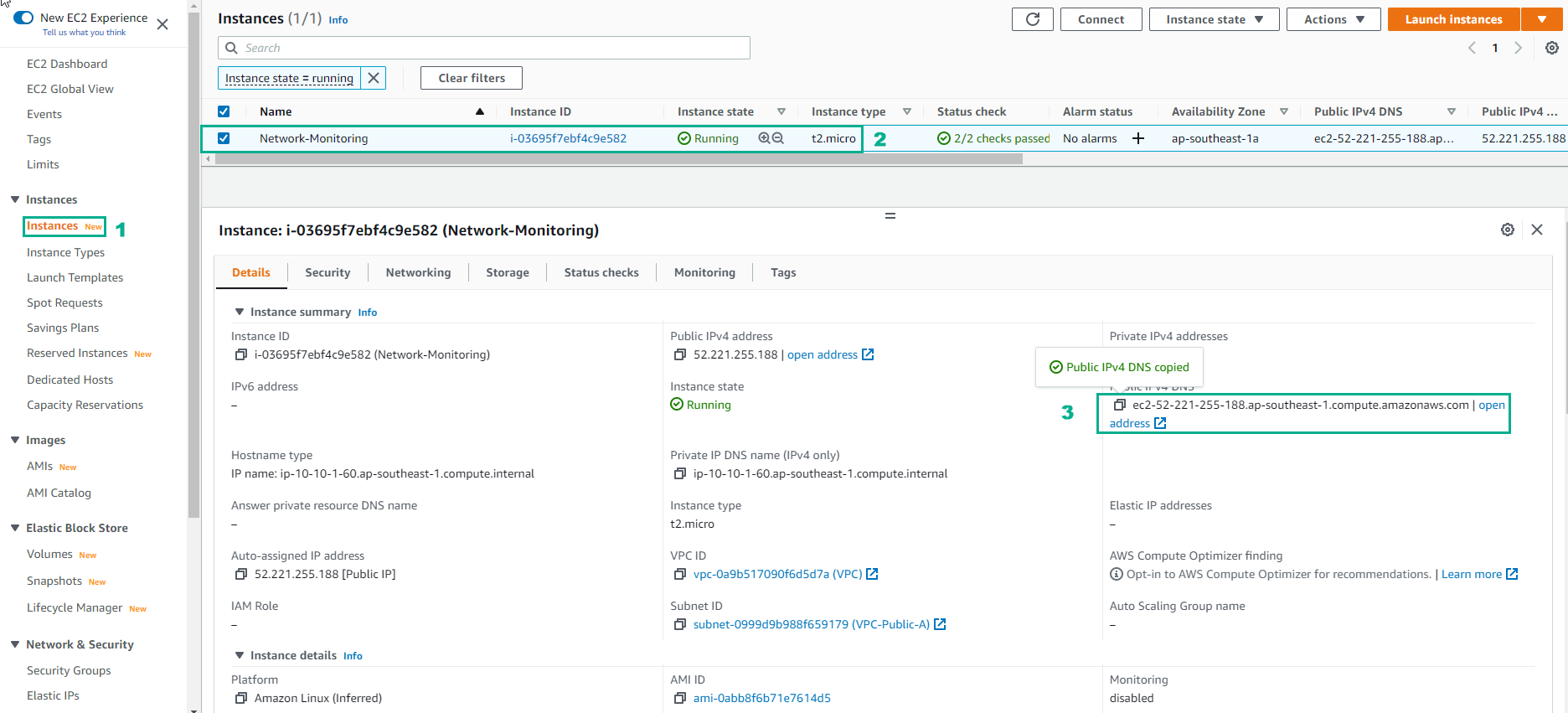Click info icon at Compute Optimizer finding
The width and height of the screenshot is (1568, 713).
coord(1117,574)
